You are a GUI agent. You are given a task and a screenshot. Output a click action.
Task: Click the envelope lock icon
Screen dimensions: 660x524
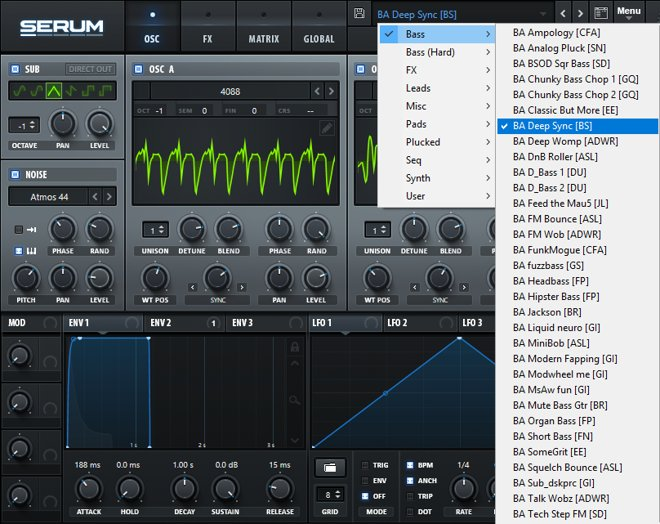(294, 347)
